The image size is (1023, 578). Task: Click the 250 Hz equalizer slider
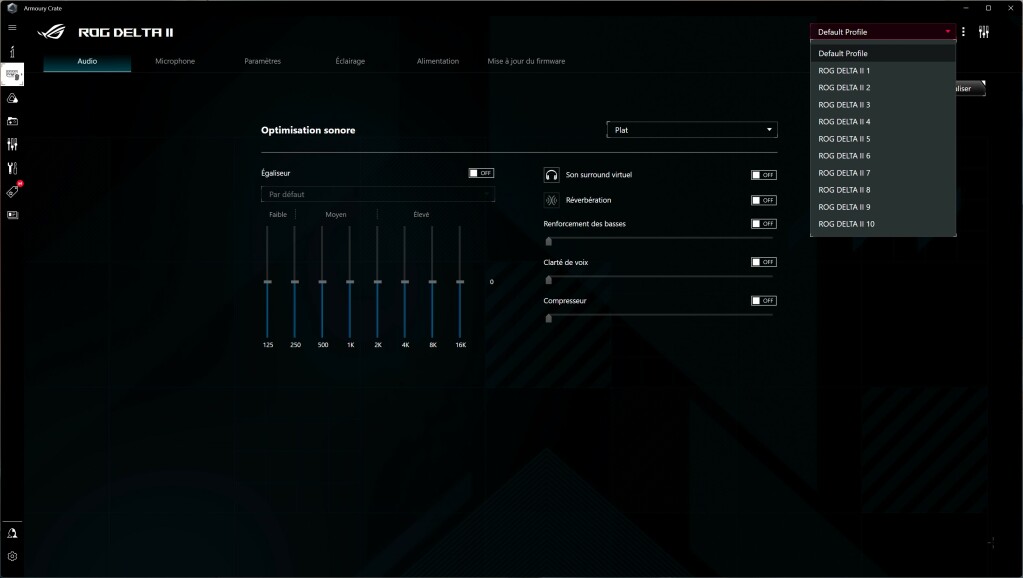coord(295,282)
